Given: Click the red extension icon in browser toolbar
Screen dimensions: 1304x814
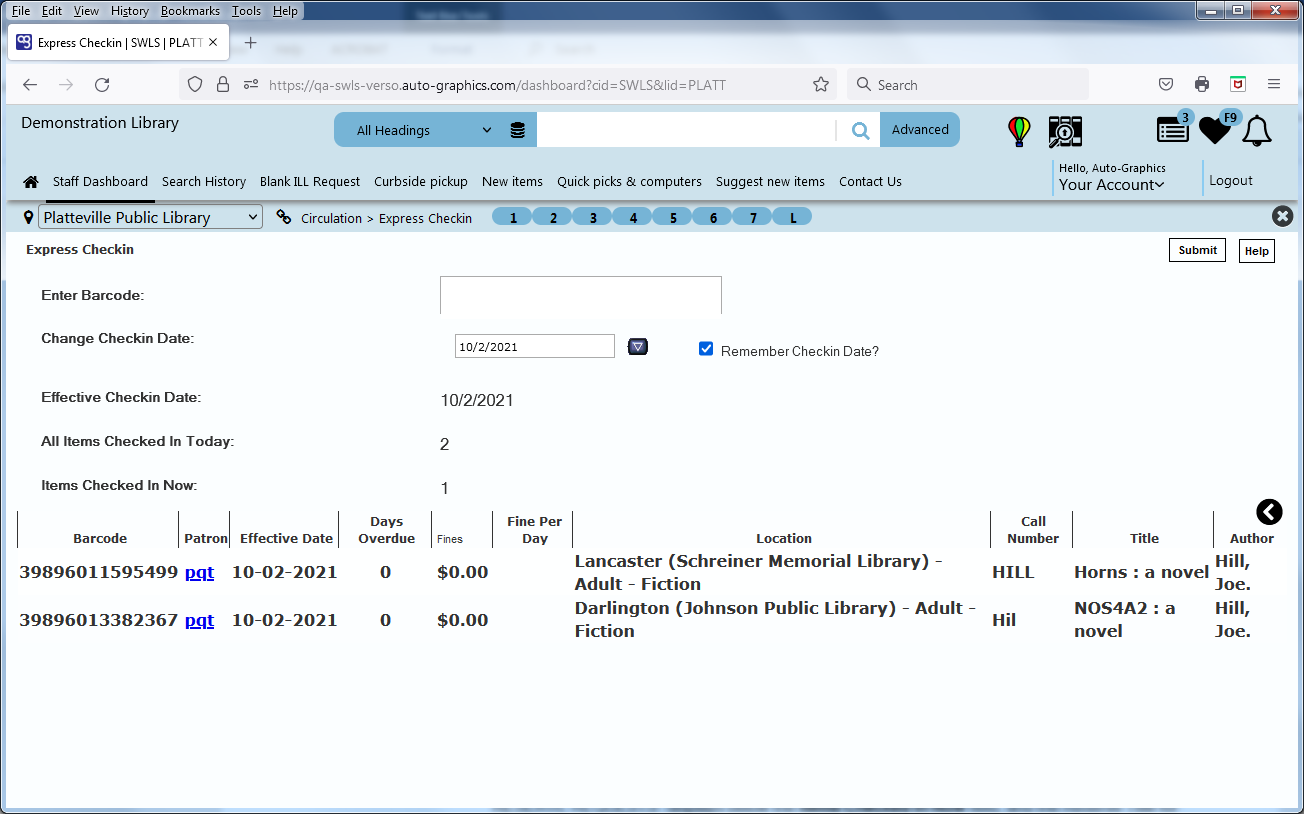Looking at the screenshot, I should pos(1238,85).
